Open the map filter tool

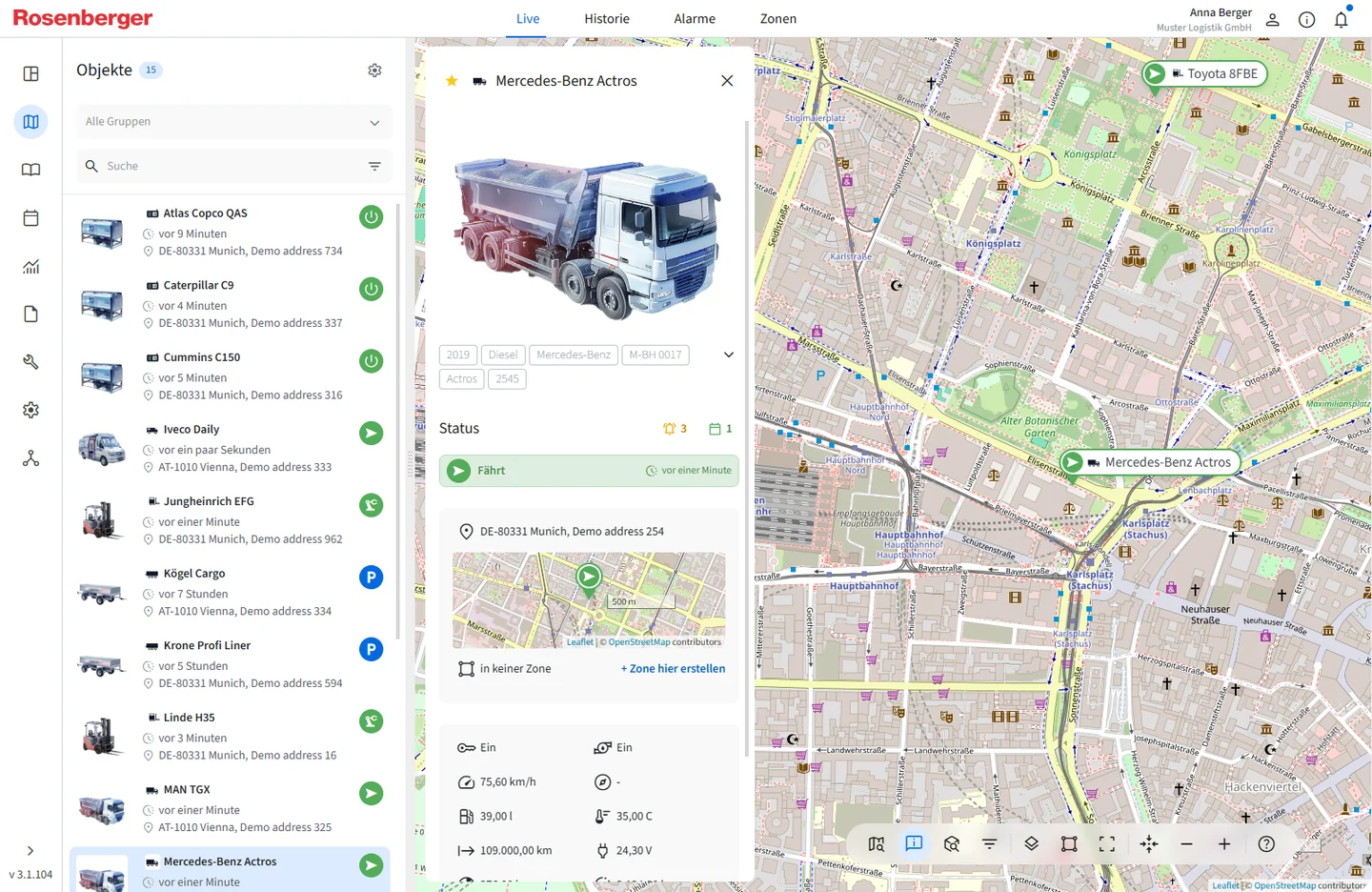click(990, 844)
